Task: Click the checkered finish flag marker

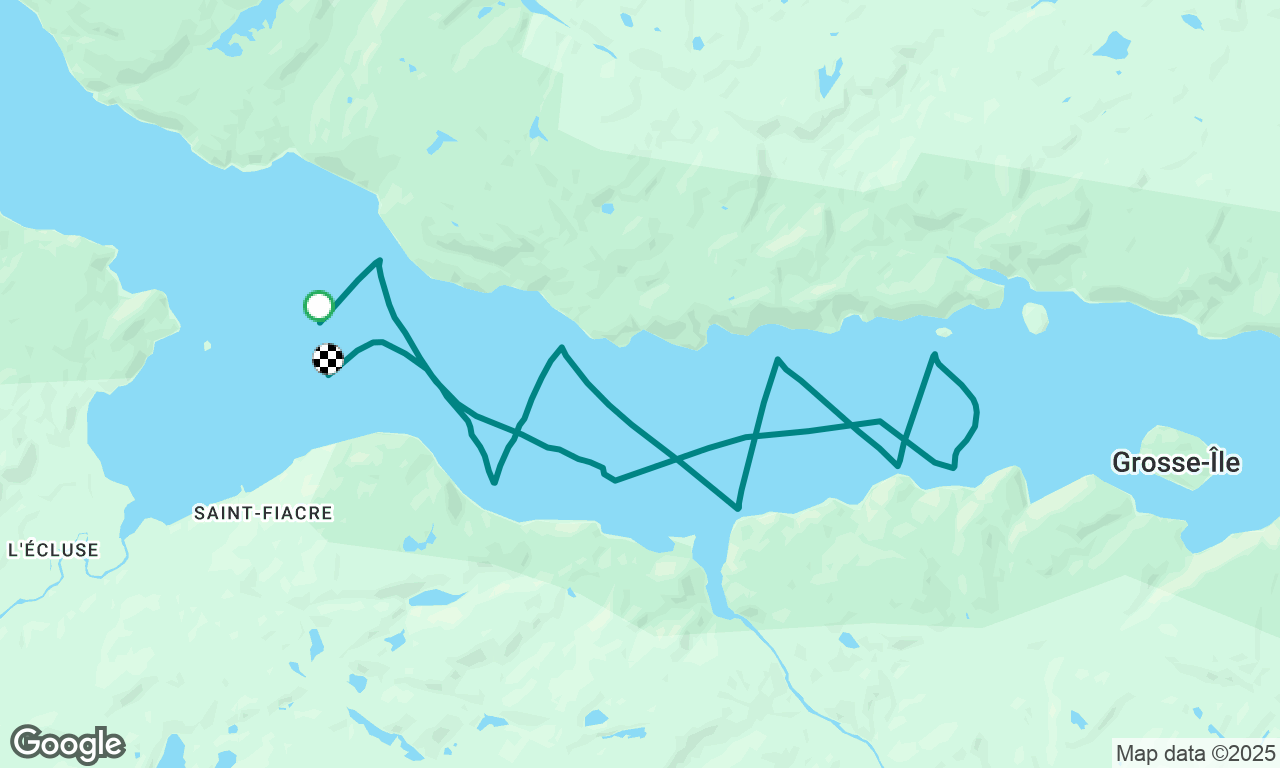Action: click(x=328, y=359)
